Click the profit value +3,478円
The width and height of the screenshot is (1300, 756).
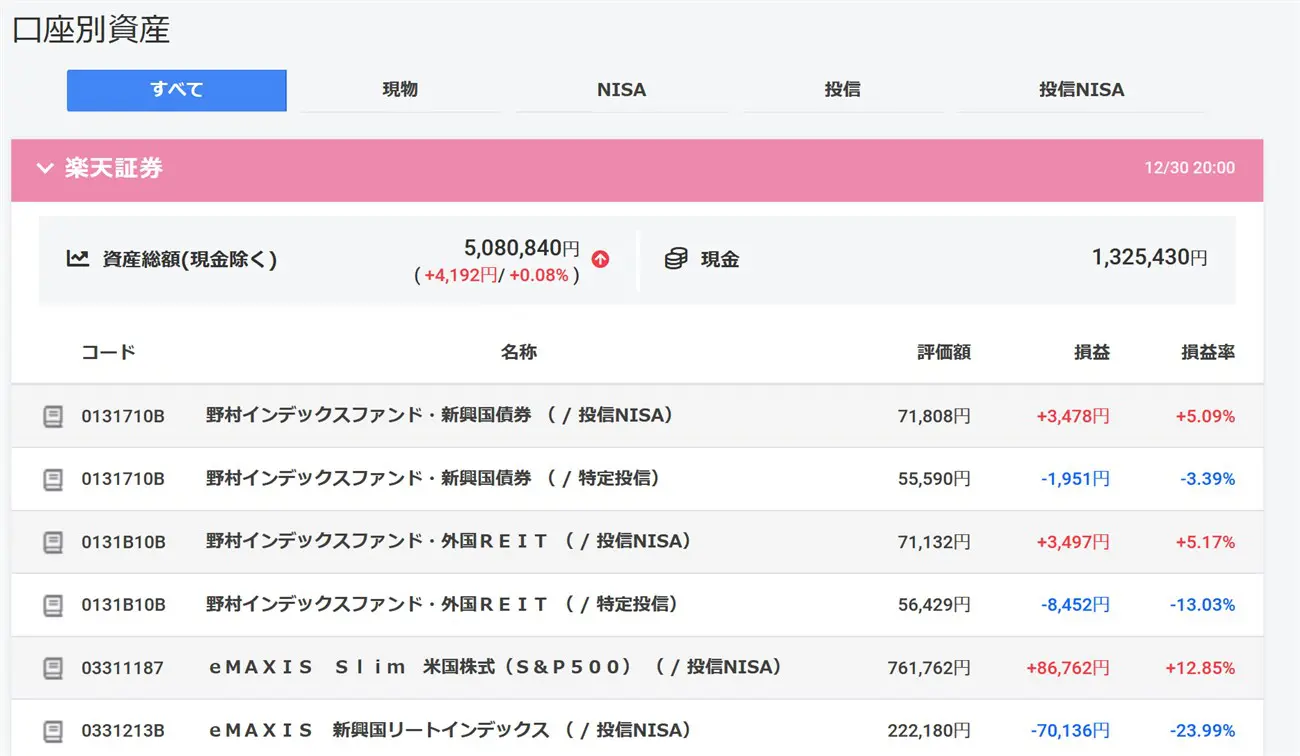click(1073, 416)
